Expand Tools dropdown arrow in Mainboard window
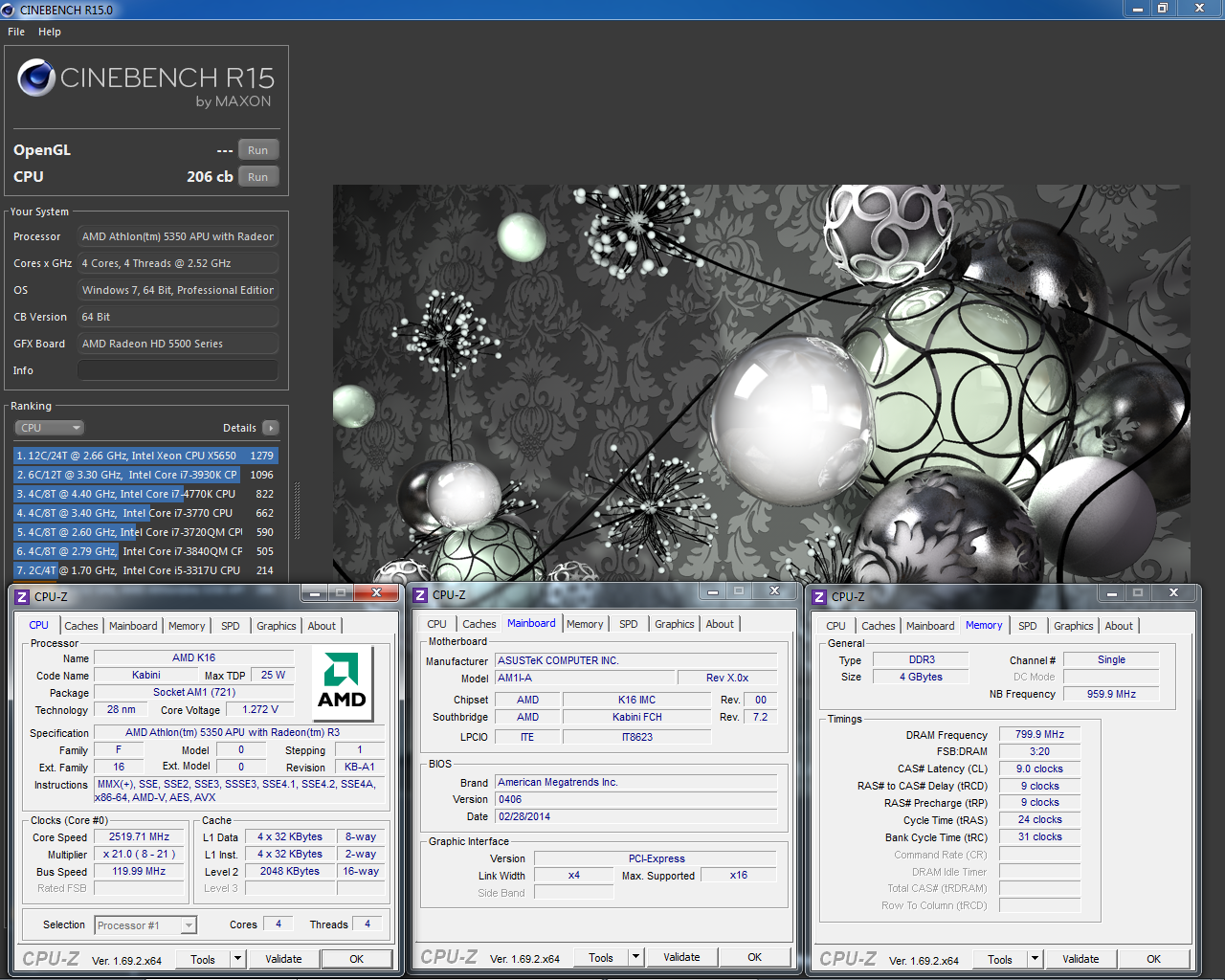The image size is (1225, 980). (636, 957)
